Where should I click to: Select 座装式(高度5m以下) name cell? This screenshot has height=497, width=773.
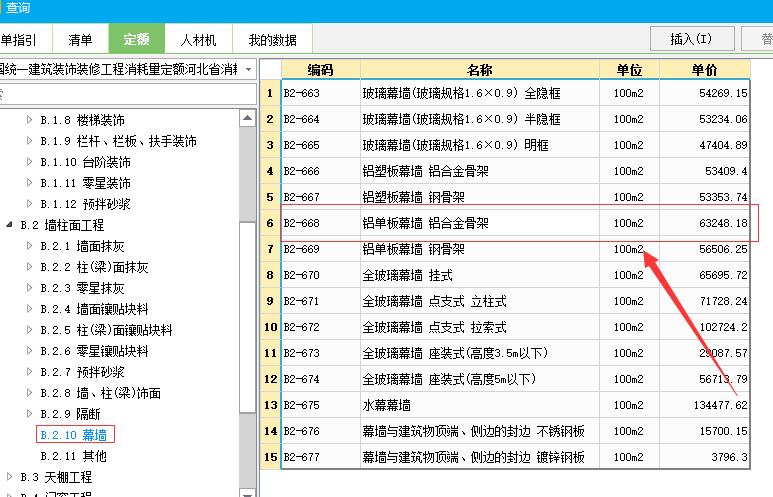(x=480, y=379)
